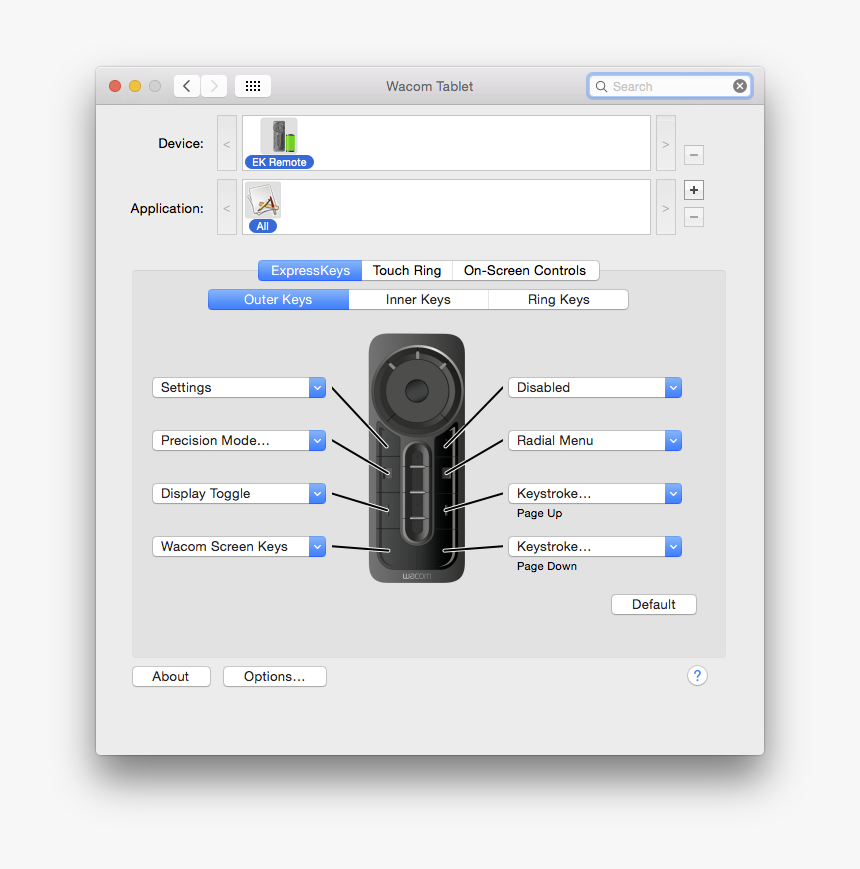860x869 pixels.
Task: Add an application with the plus button
Action: 694,190
